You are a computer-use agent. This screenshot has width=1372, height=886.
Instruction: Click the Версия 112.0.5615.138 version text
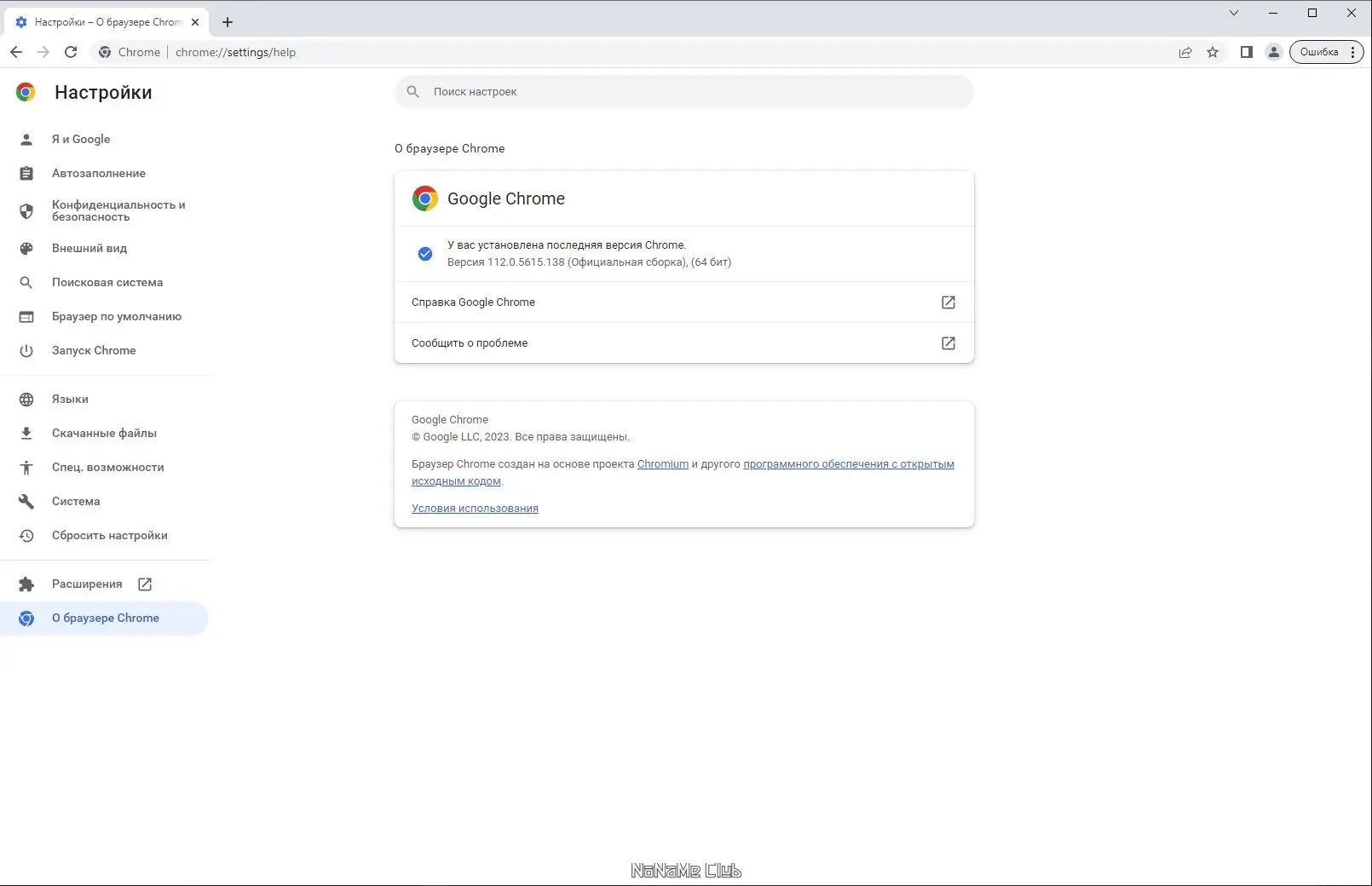[x=589, y=262]
